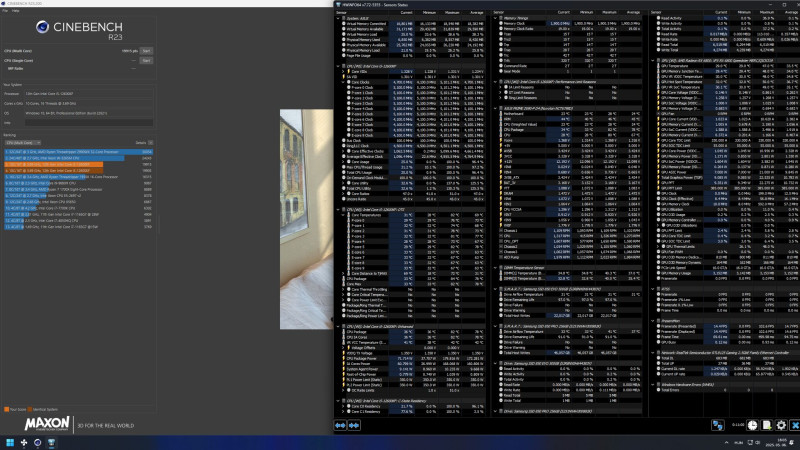Start the CPU (Multi Core) test

coord(146,51)
